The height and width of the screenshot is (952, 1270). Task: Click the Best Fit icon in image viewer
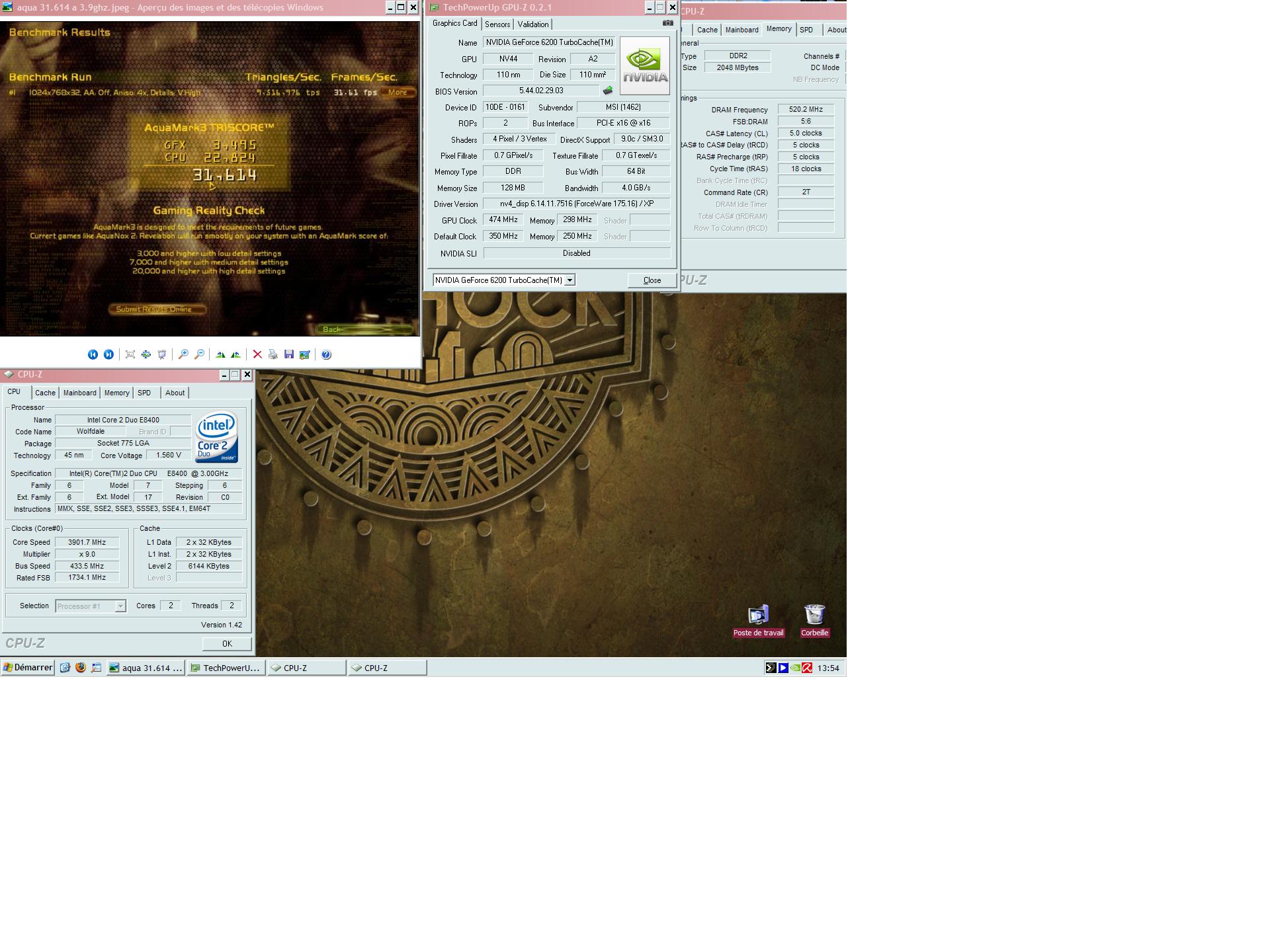(x=130, y=355)
